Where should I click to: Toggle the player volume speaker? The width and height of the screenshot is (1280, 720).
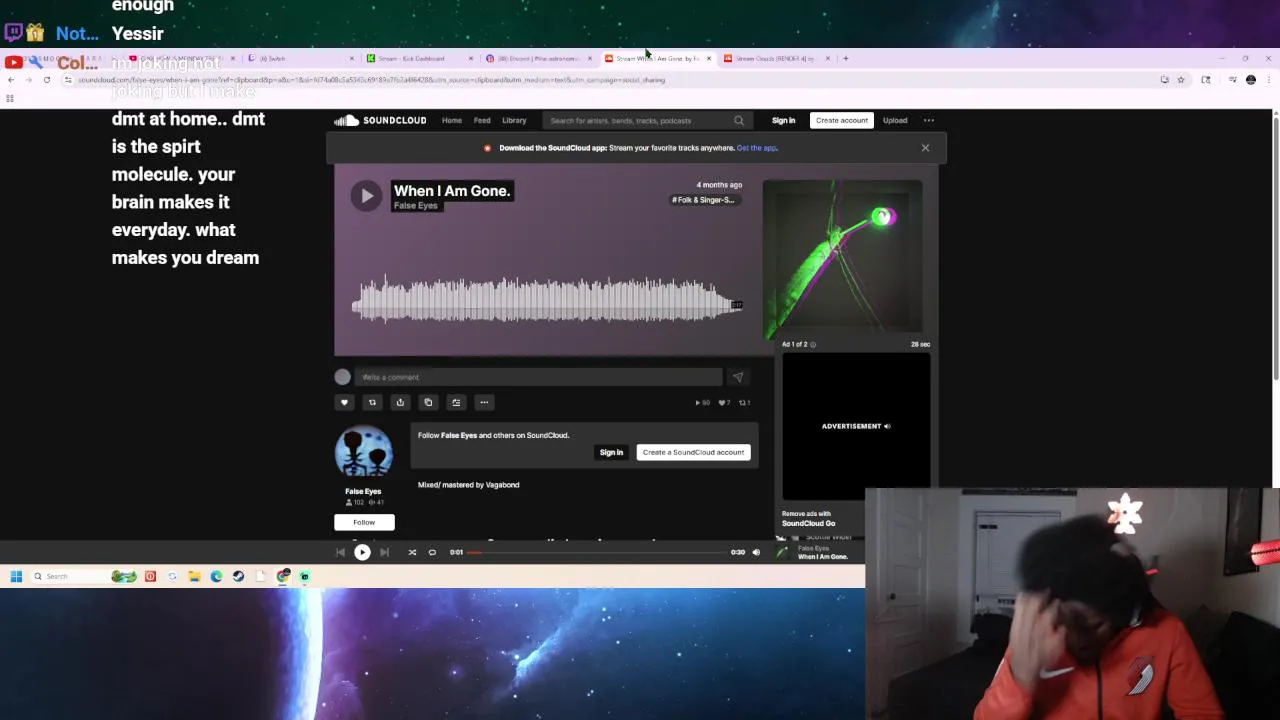[x=756, y=552]
